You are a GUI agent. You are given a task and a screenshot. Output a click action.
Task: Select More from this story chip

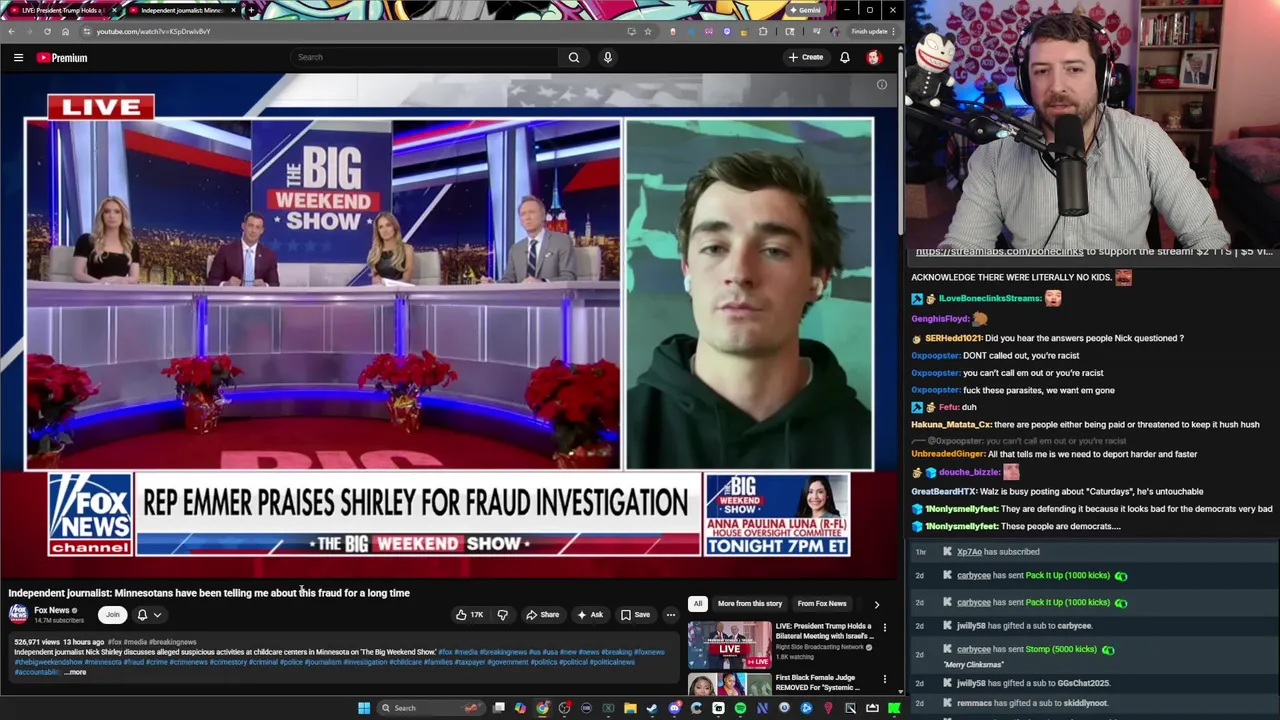tap(750, 604)
